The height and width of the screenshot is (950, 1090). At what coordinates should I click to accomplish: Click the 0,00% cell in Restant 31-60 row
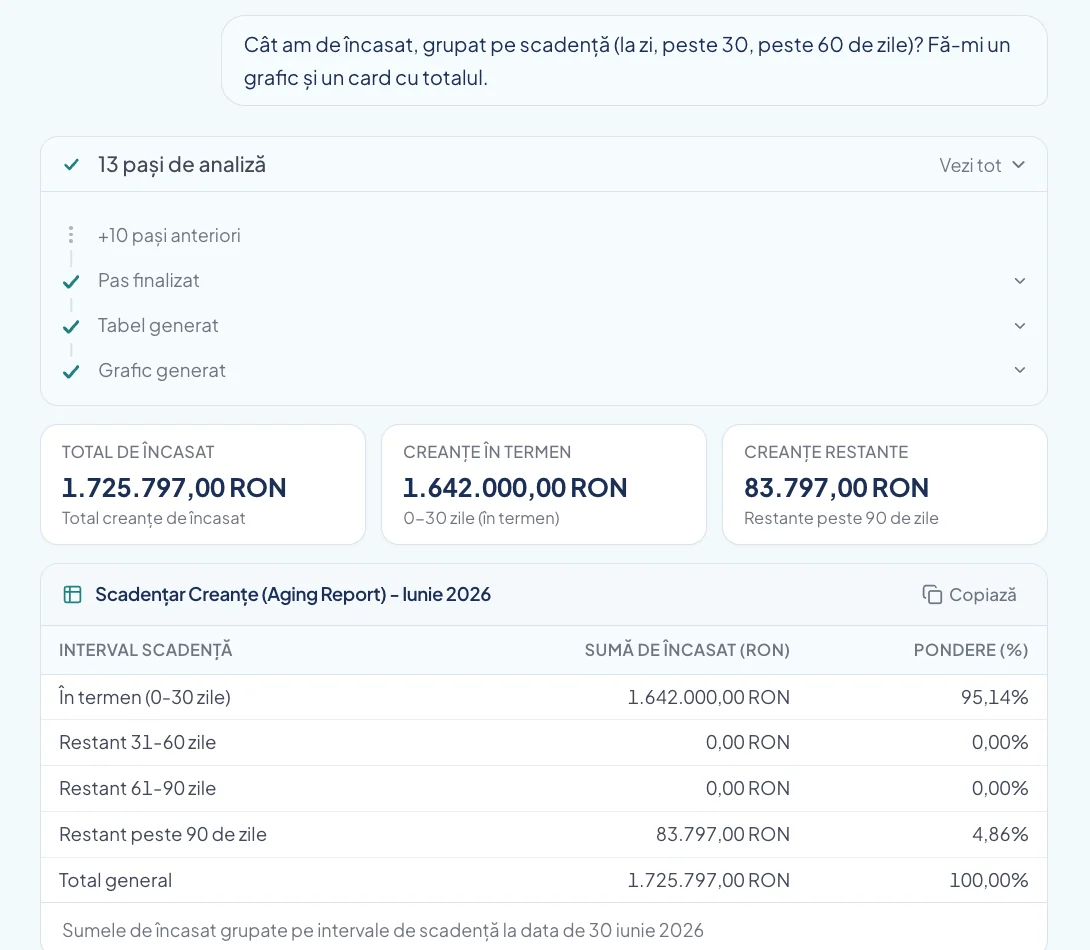pyautogui.click(x=1000, y=742)
